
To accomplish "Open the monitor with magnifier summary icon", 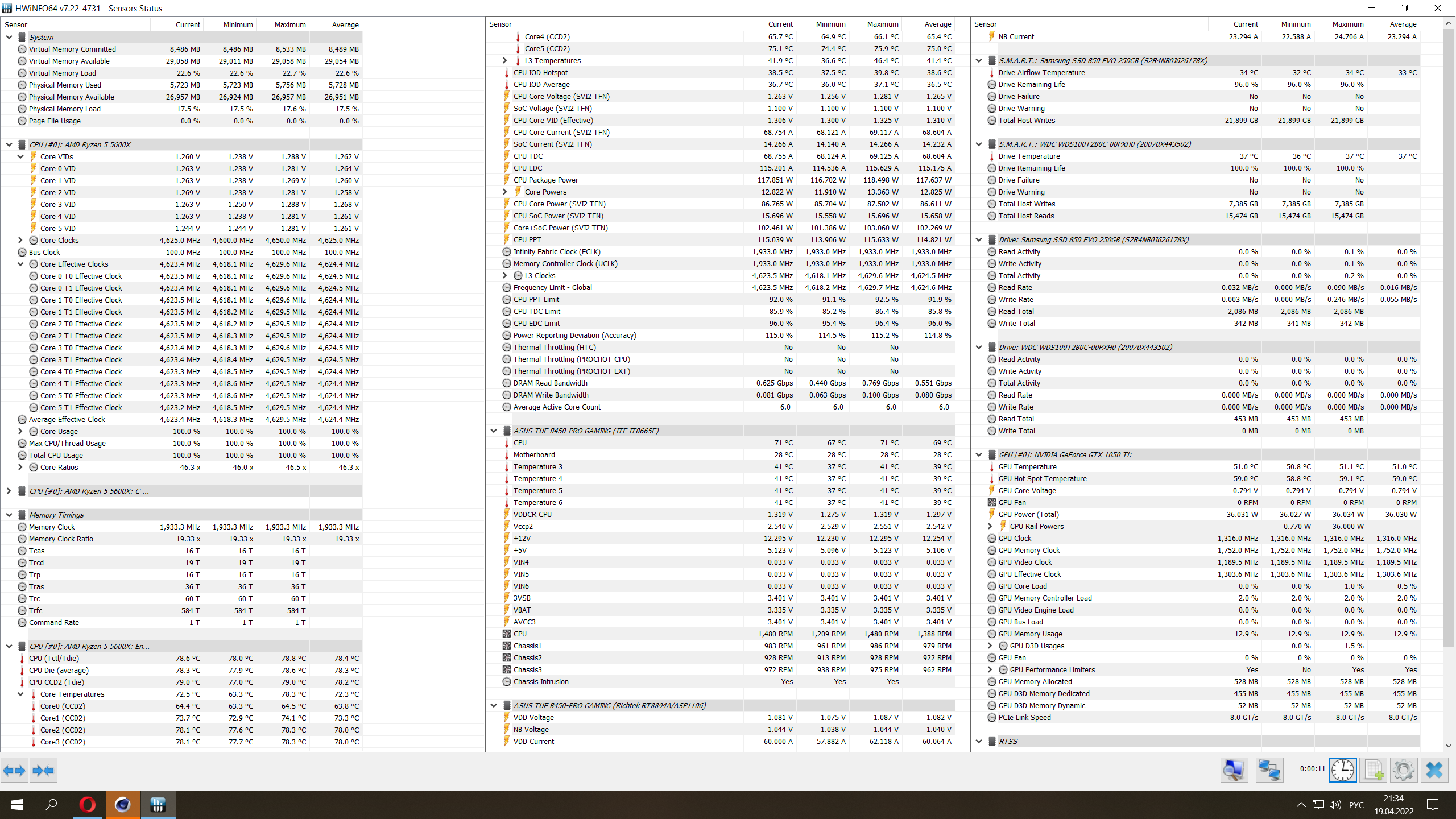I will tap(1234, 771).
